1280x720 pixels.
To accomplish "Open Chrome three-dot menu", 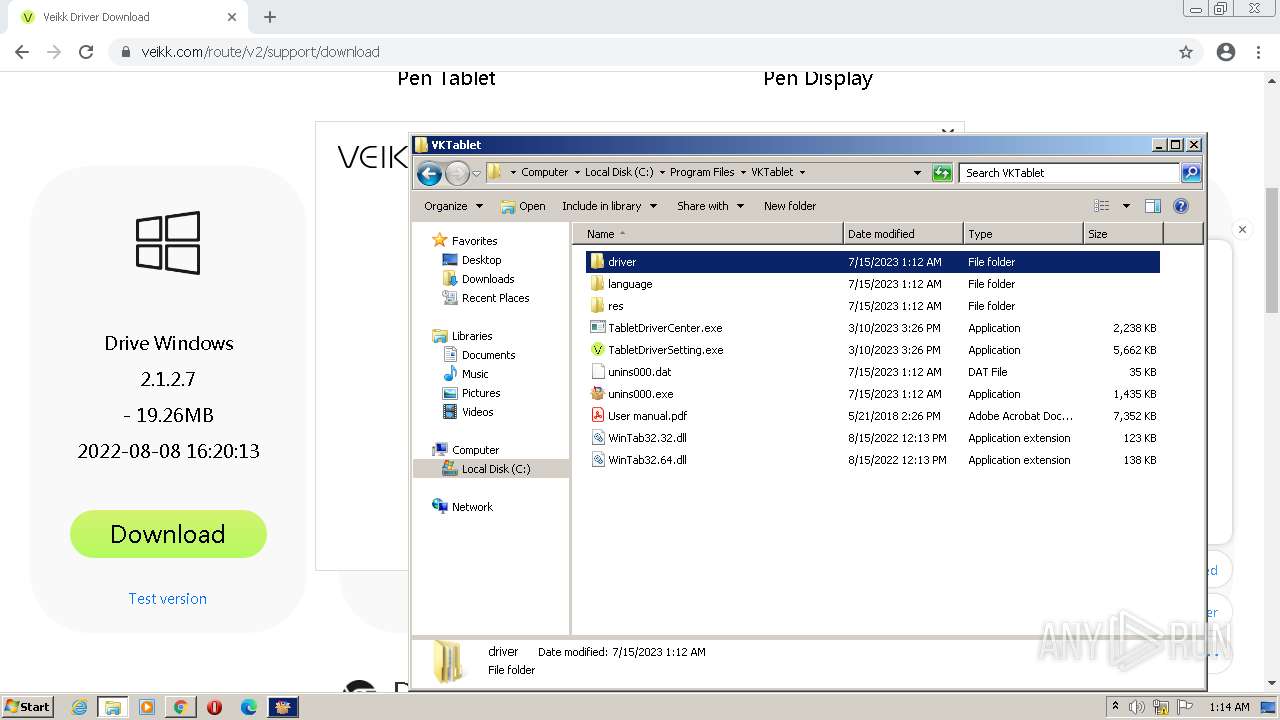I will pyautogui.click(x=1258, y=52).
